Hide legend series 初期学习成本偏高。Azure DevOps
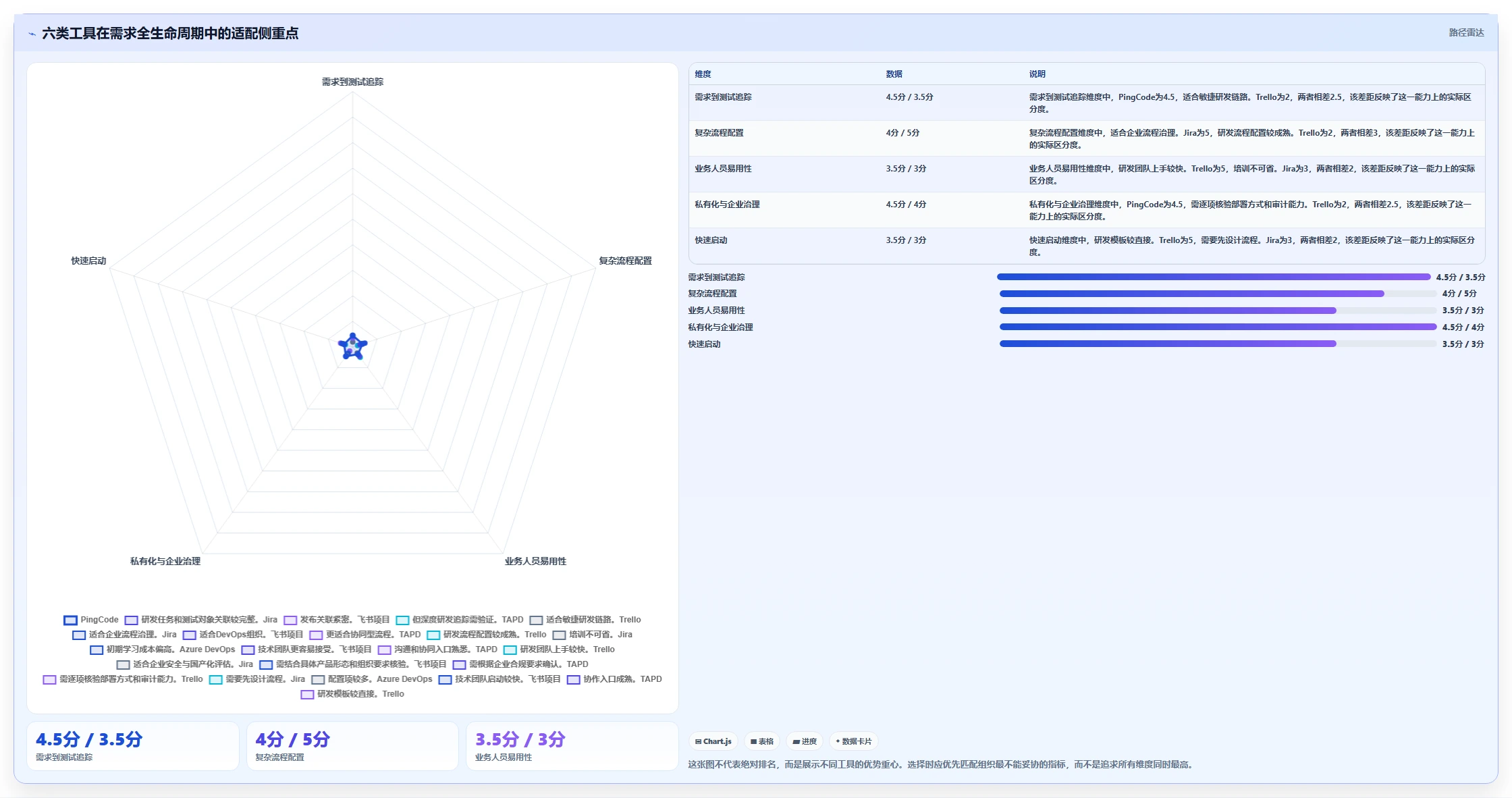 pyautogui.click(x=163, y=649)
